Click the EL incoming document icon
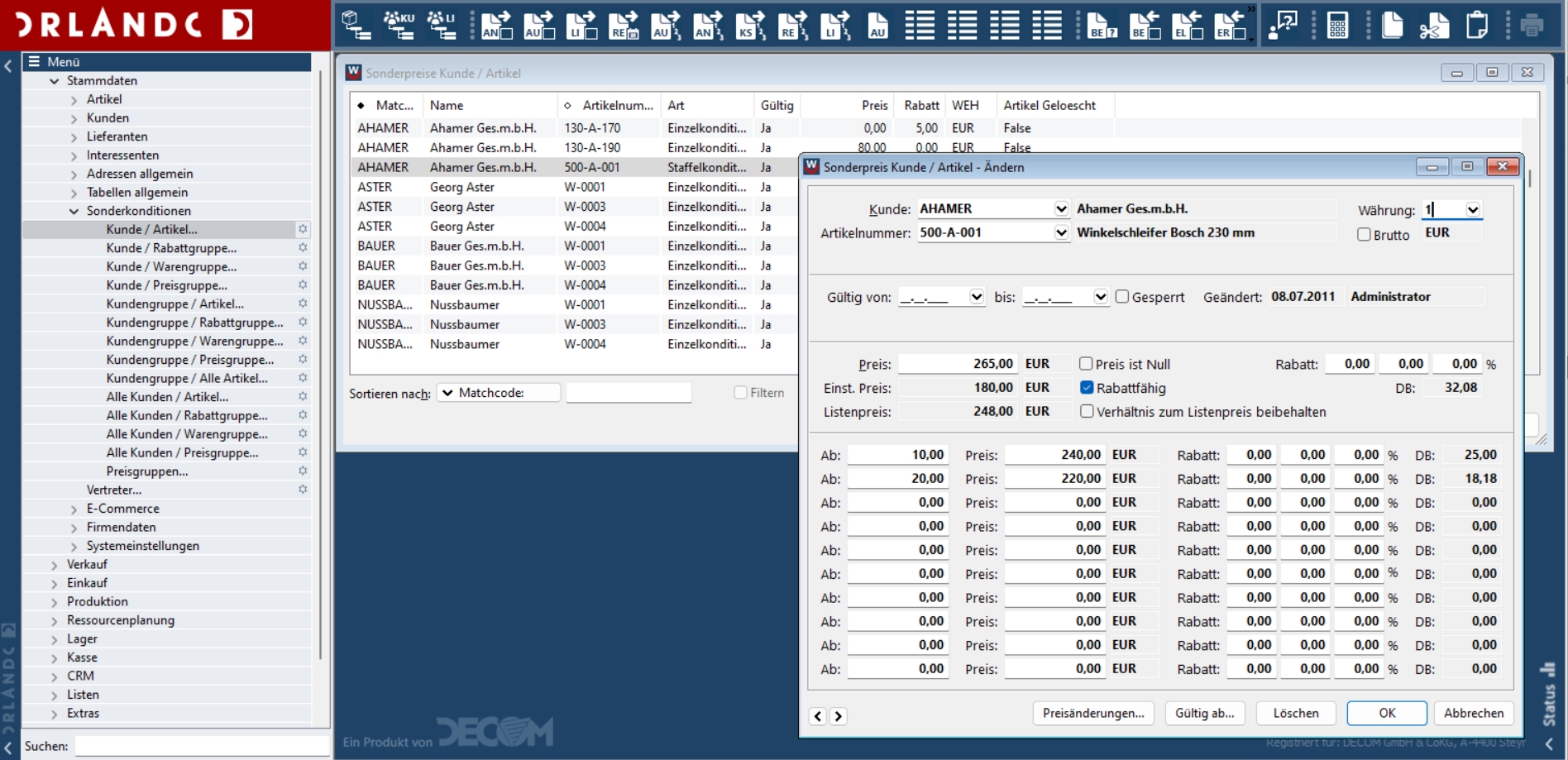This screenshot has height=760, width=1568. [1187, 25]
